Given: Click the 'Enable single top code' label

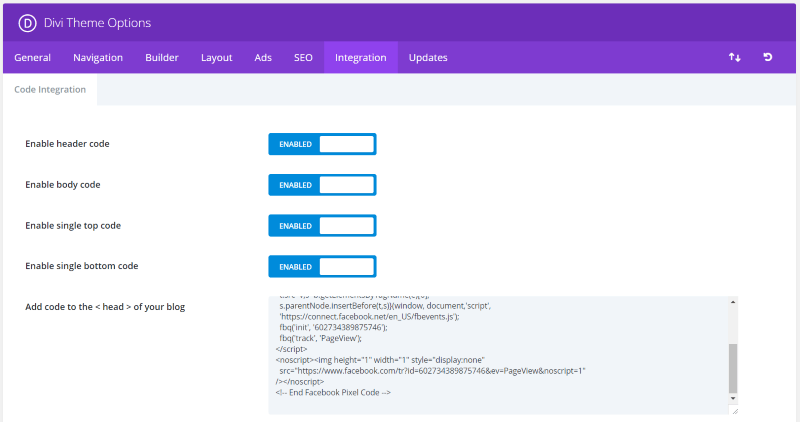Looking at the screenshot, I should pyautogui.click(x=73, y=226).
